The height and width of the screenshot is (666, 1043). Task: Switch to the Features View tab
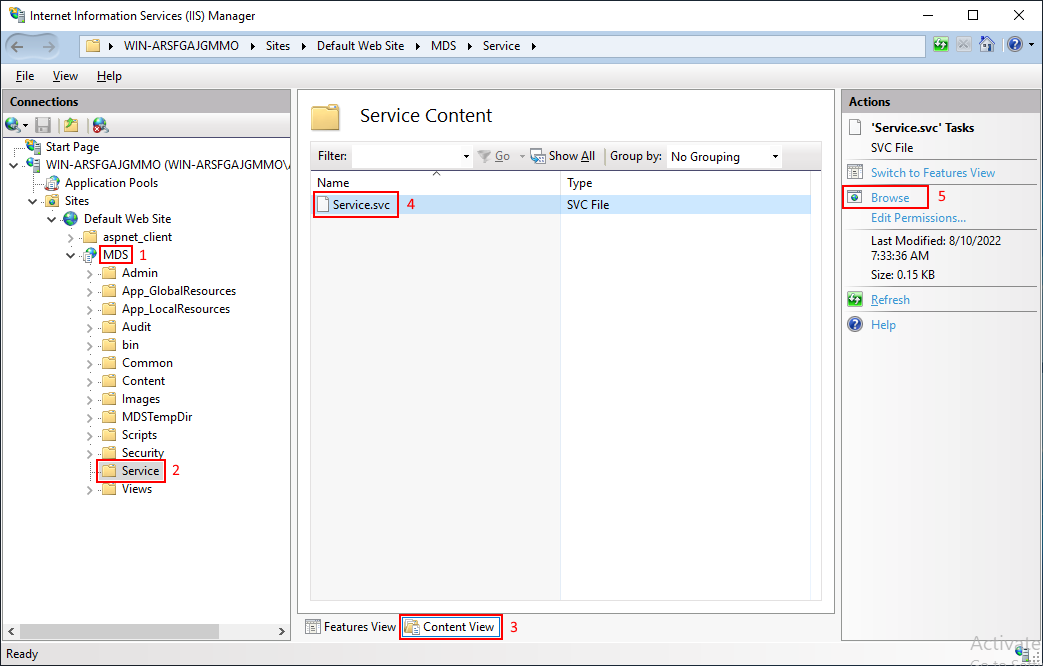[351, 627]
